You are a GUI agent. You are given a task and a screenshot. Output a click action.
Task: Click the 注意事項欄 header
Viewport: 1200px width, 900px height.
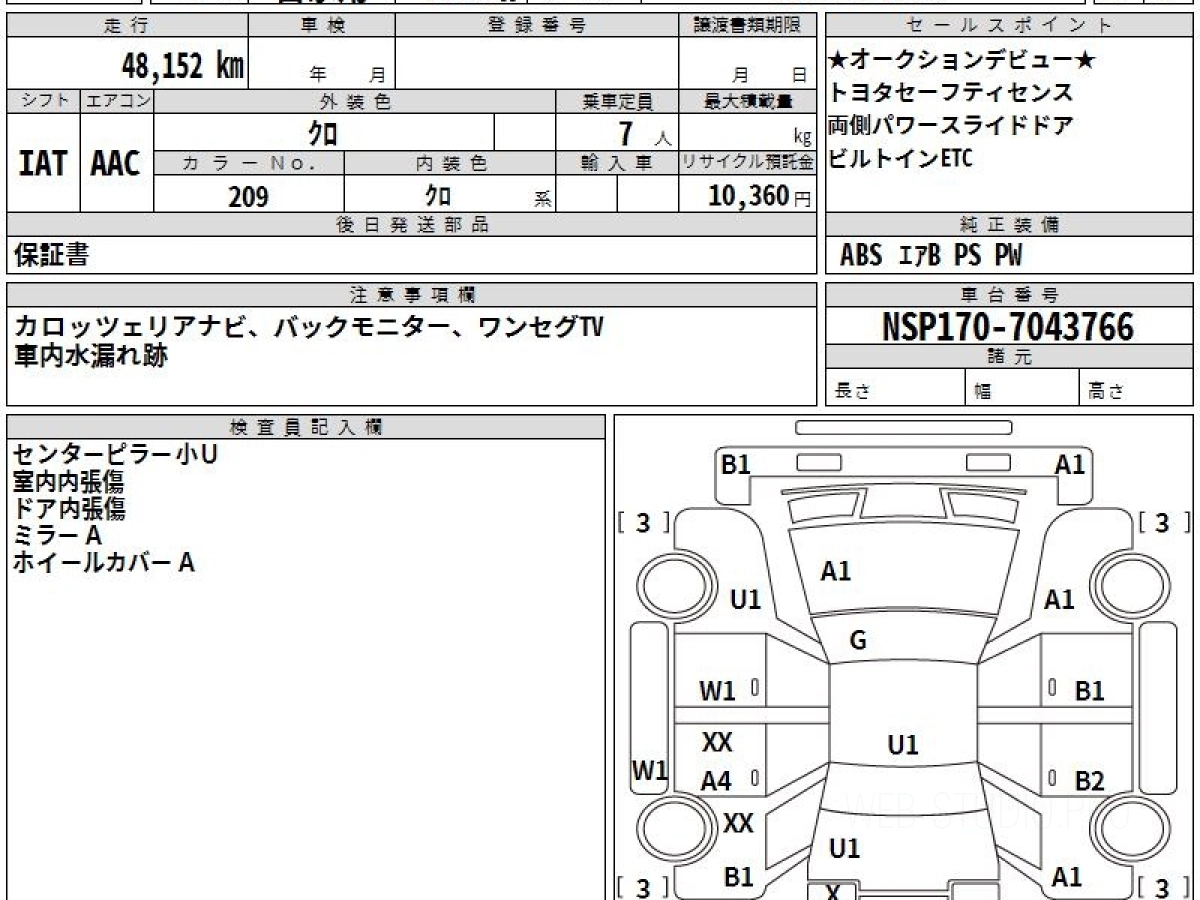(x=411, y=295)
